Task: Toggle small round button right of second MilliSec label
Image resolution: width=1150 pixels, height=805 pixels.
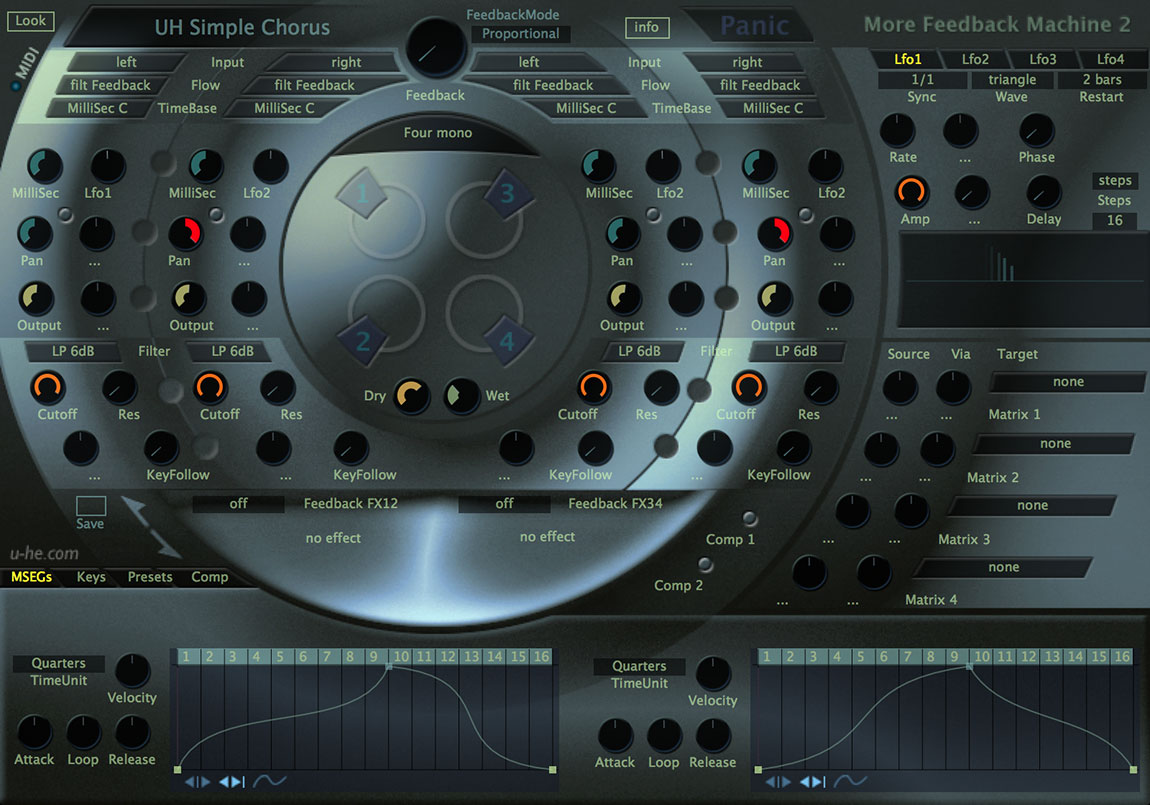Action: (x=216, y=214)
